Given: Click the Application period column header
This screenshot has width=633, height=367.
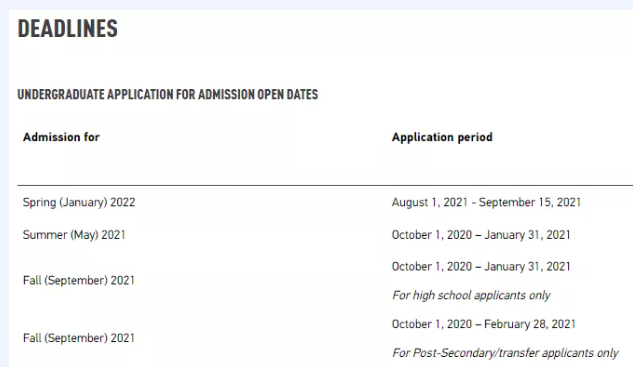Looking at the screenshot, I should coord(442,137).
